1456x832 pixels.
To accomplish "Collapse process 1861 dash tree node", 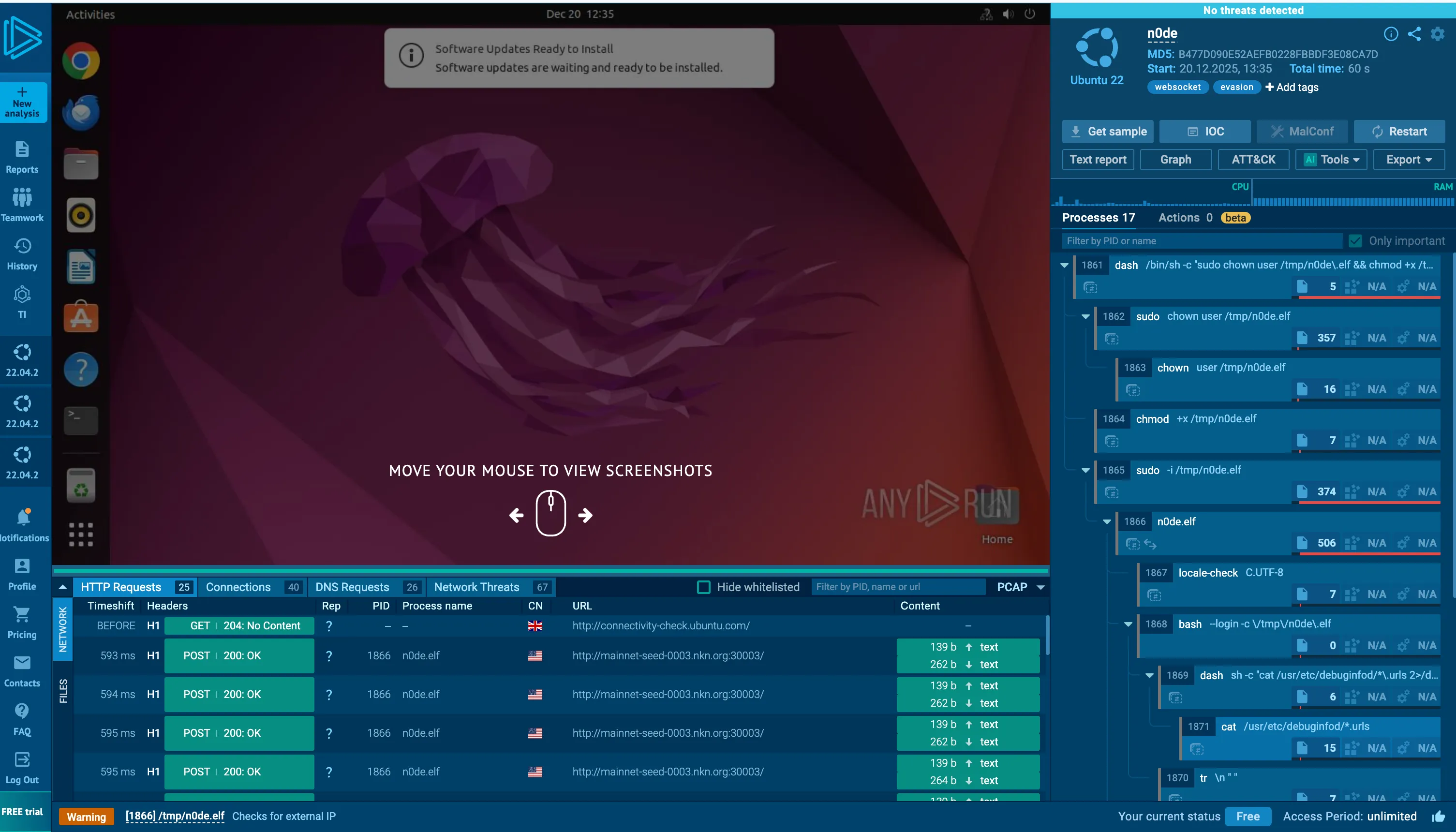I will (1064, 265).
